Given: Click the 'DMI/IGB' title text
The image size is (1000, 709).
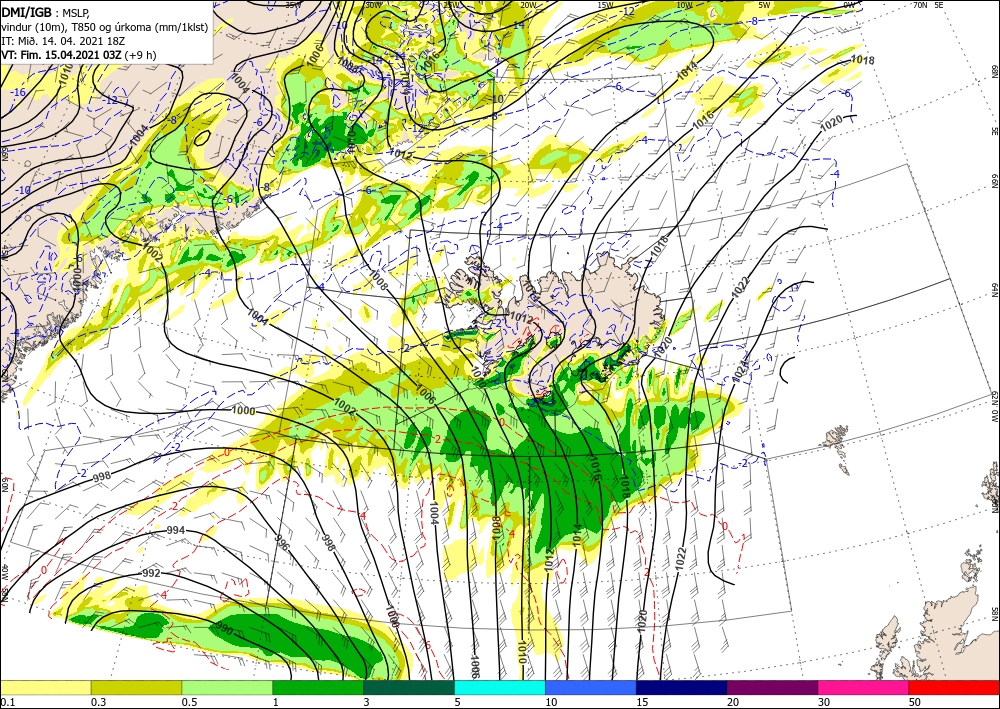Looking at the screenshot, I should pos(26,11).
